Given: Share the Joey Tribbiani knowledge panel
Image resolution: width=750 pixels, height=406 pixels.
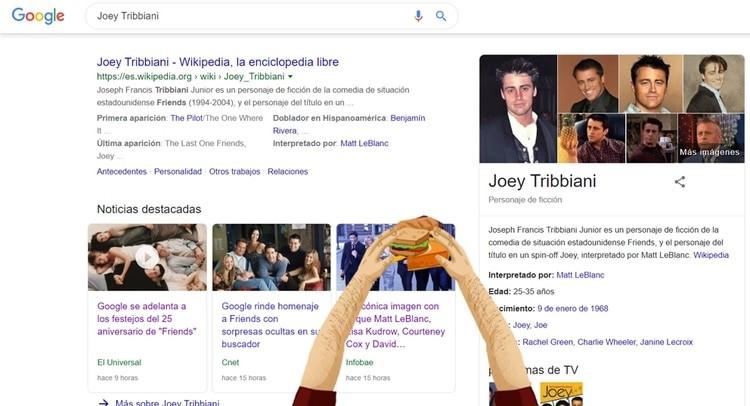Looking at the screenshot, I should coord(680,182).
